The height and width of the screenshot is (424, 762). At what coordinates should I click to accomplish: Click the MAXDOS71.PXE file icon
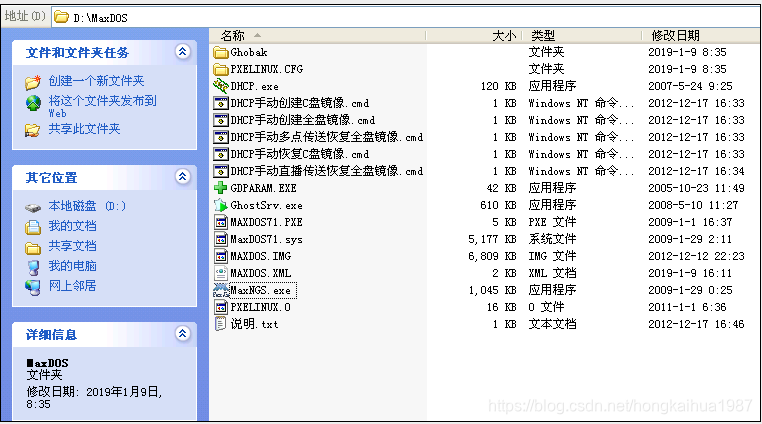221,222
